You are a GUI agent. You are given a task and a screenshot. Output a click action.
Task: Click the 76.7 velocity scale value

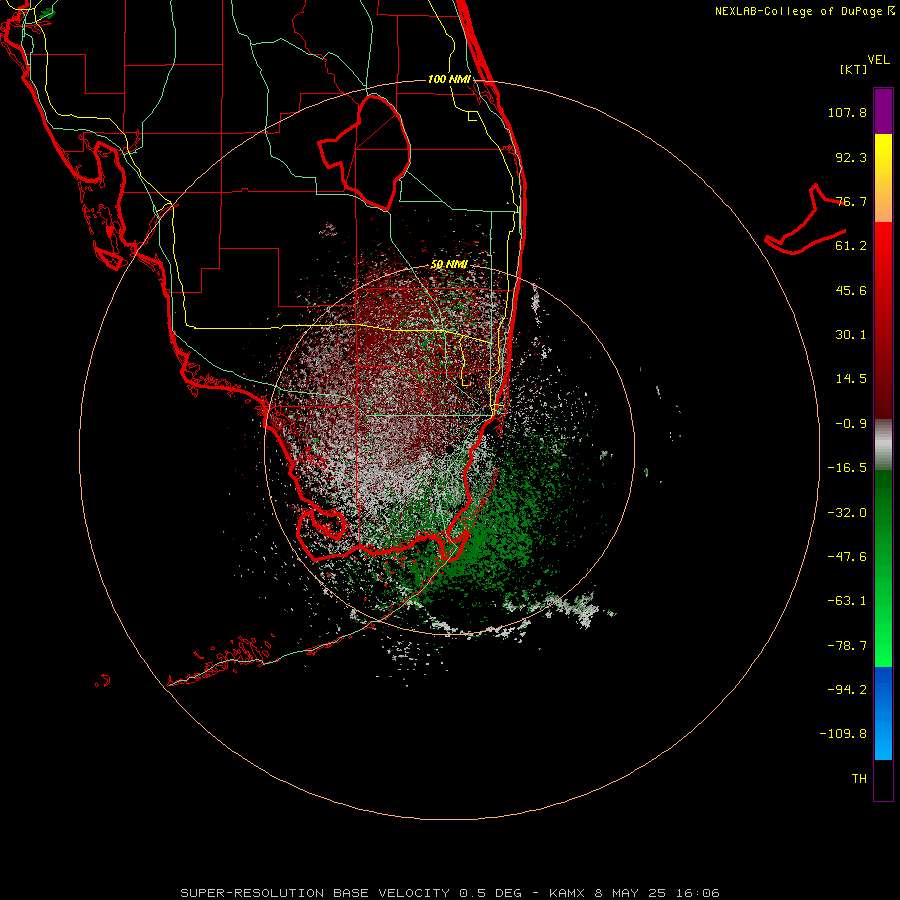(x=851, y=201)
